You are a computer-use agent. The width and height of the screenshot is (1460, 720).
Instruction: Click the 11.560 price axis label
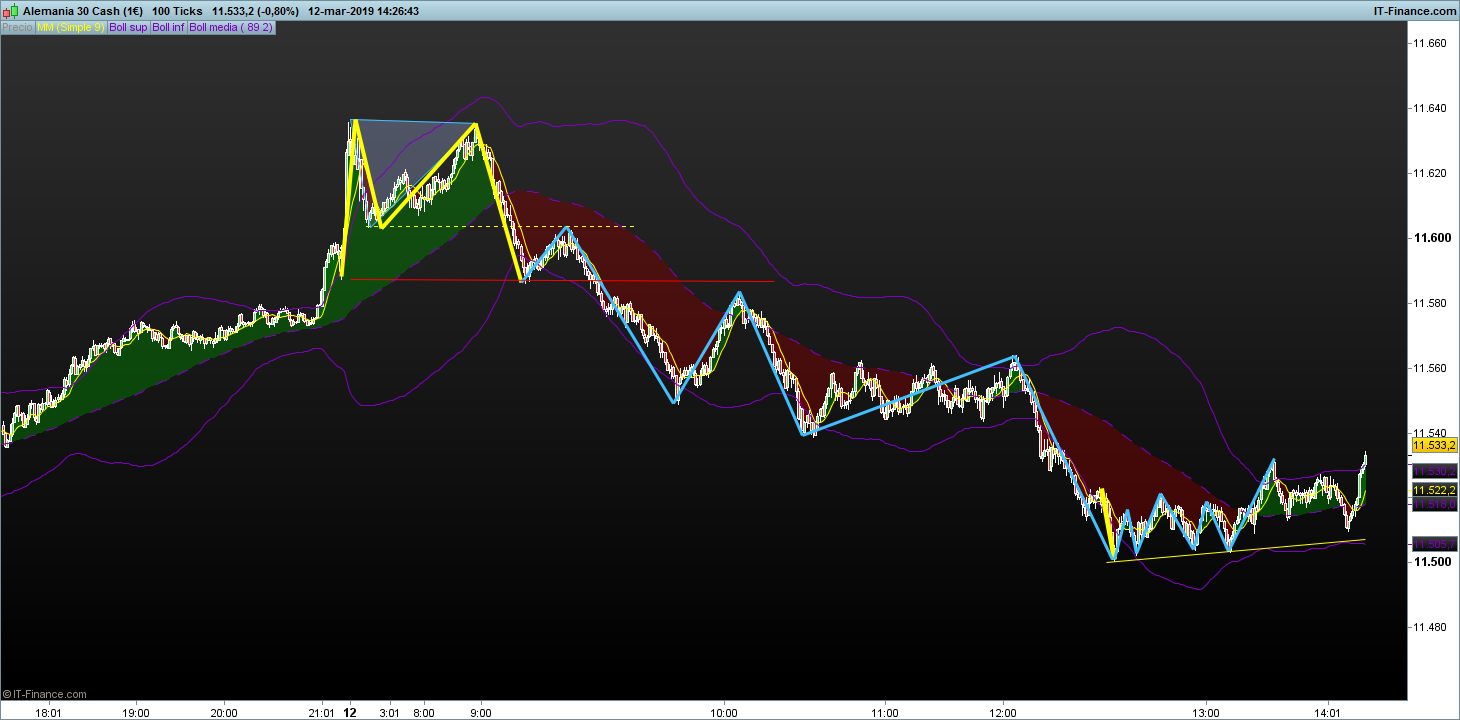click(x=1428, y=368)
